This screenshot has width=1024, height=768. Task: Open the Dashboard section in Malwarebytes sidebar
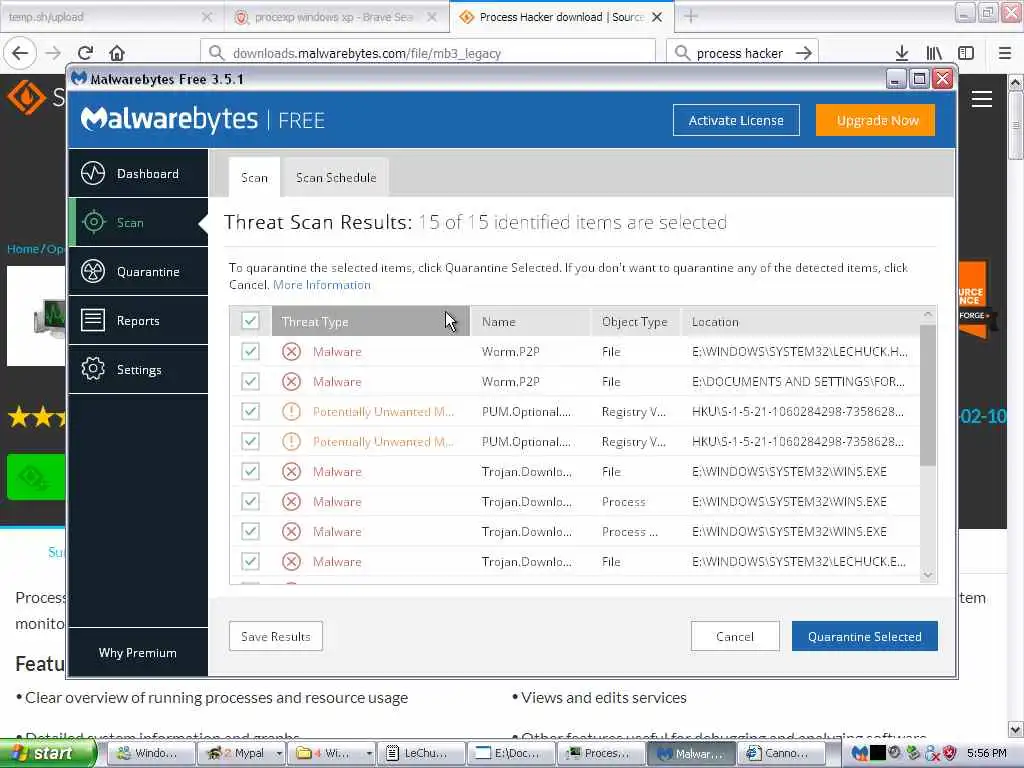click(x=138, y=174)
